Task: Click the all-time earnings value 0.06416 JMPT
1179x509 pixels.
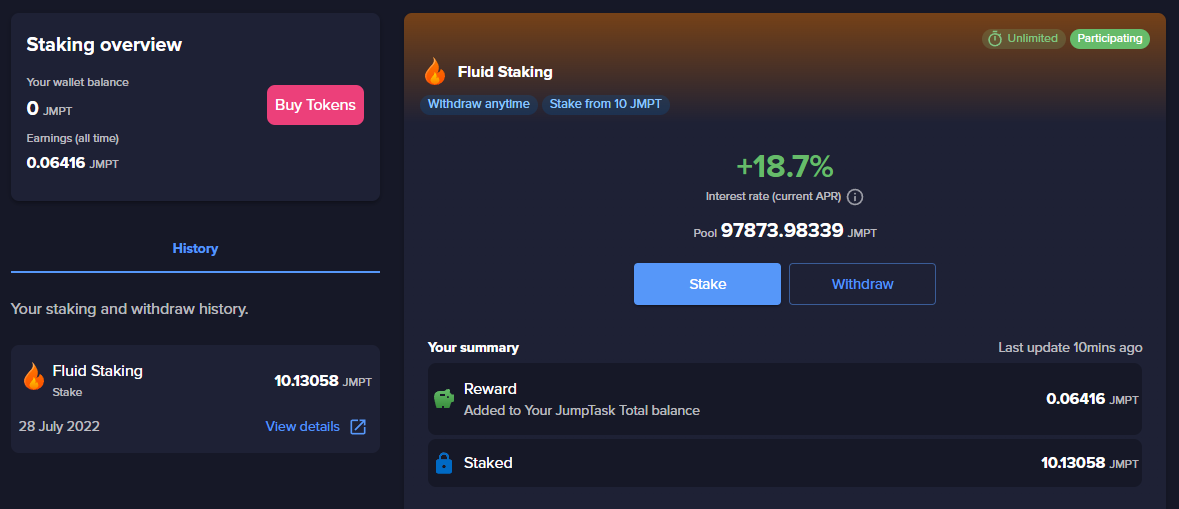Action: [72, 162]
